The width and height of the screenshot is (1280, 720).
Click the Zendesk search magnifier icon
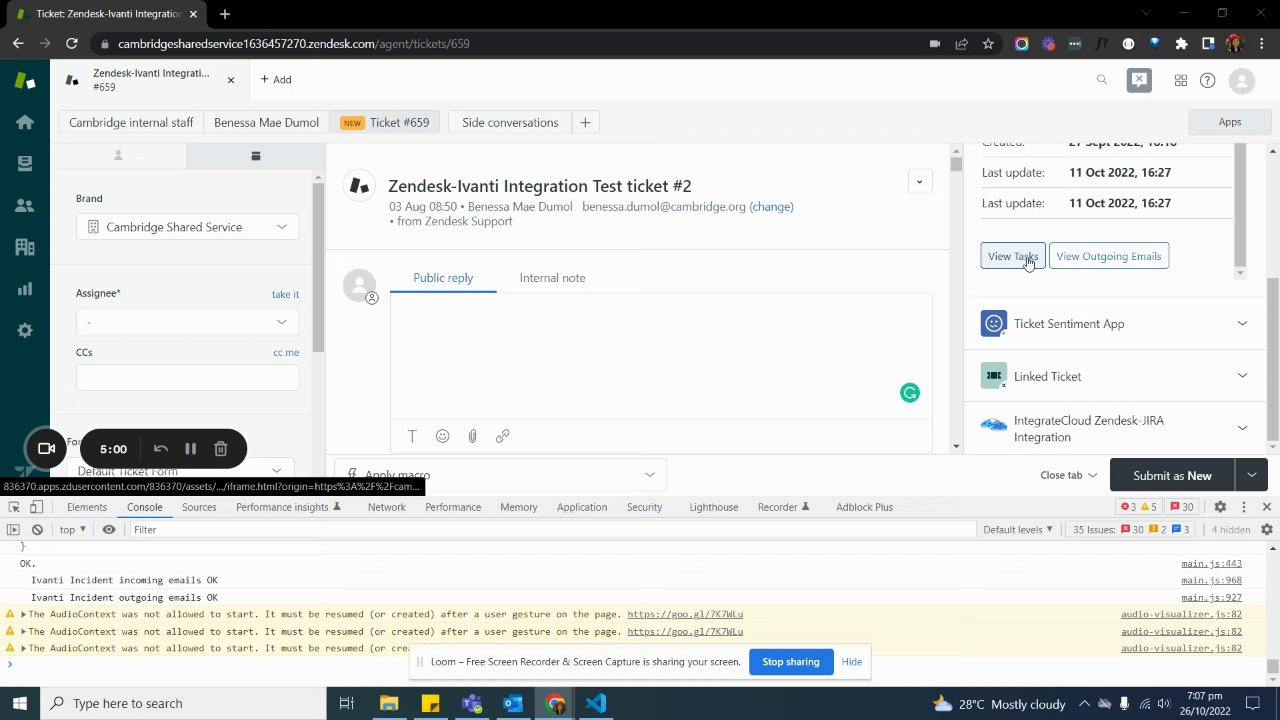[1102, 80]
